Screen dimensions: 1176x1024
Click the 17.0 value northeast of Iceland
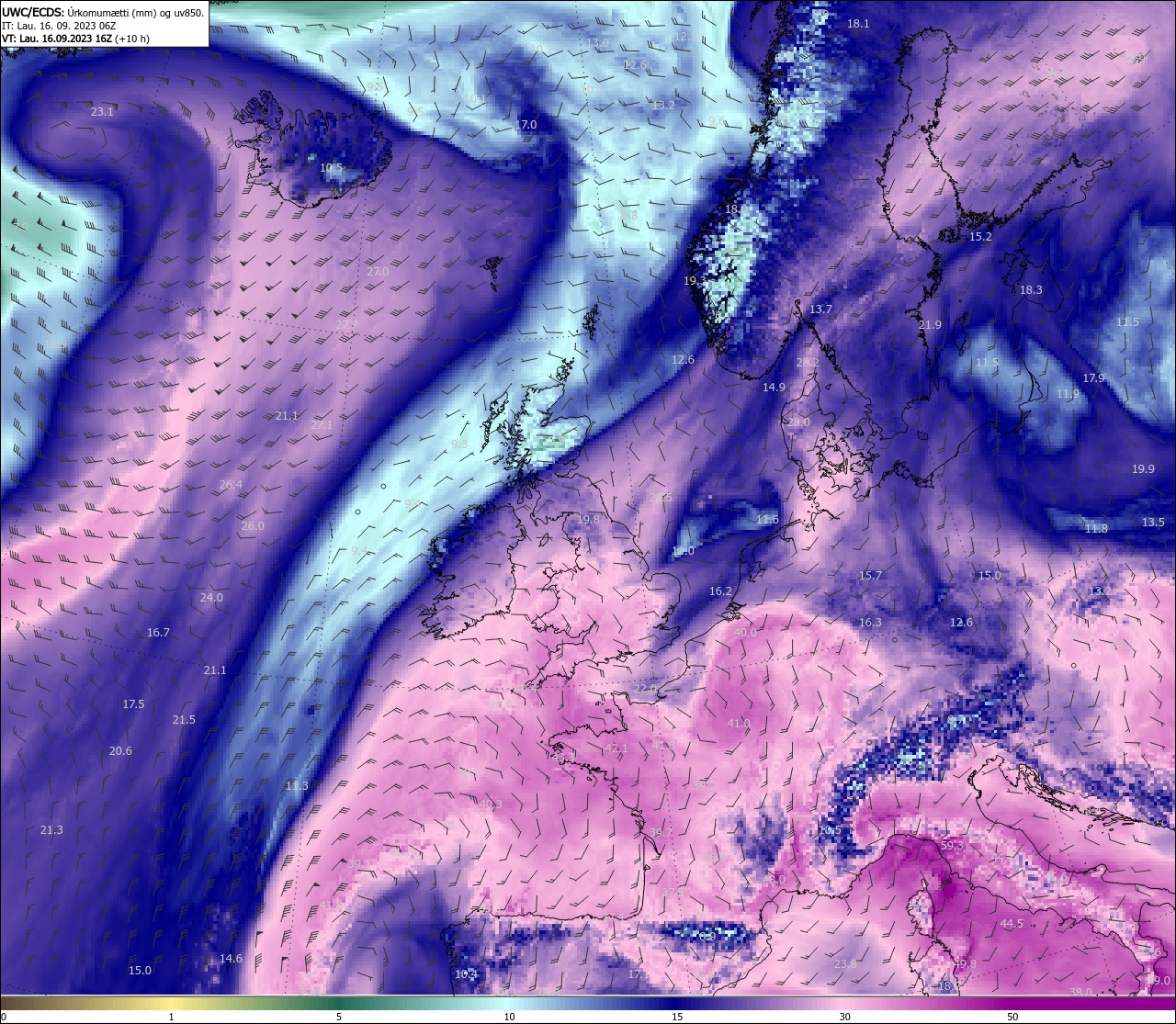click(x=526, y=124)
